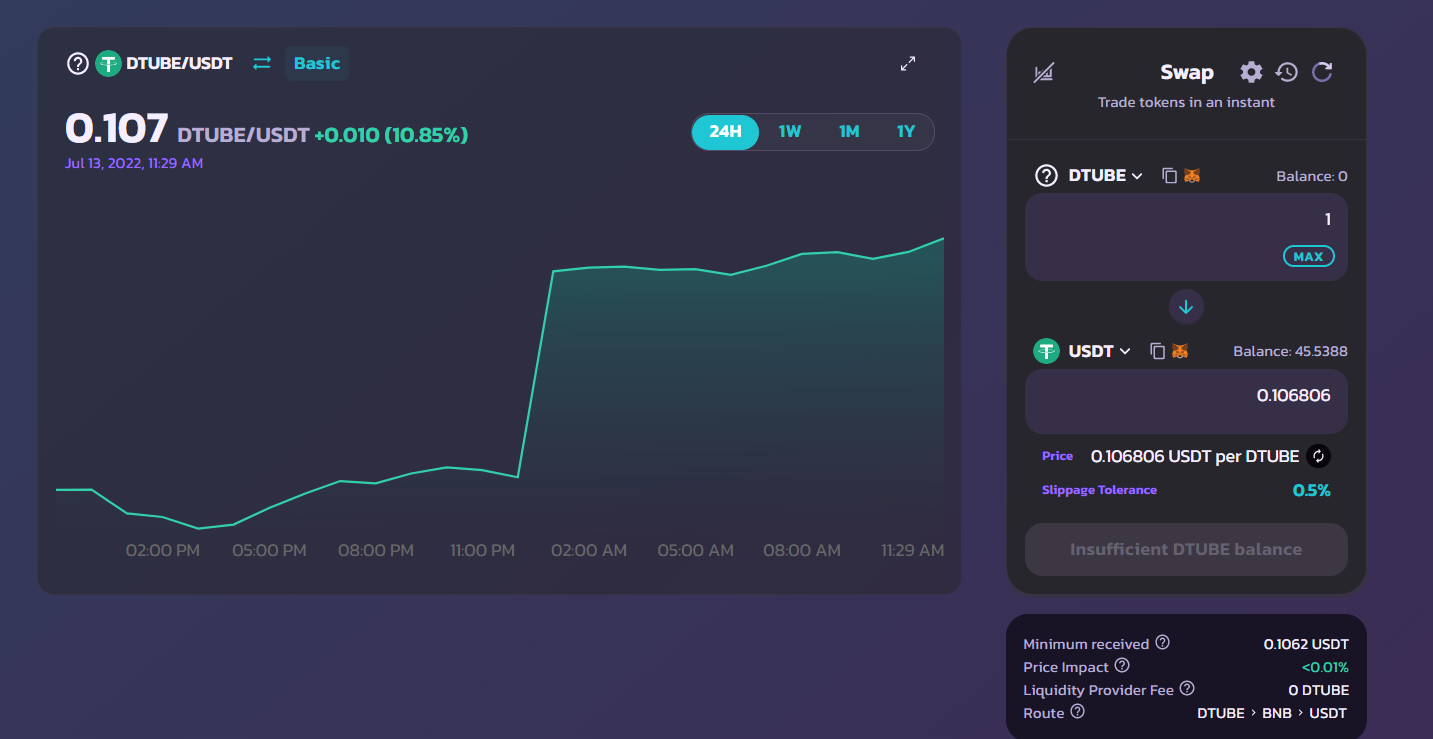Open USDT token selector dropdown
This screenshot has height=739, width=1433.
[x=1099, y=351]
